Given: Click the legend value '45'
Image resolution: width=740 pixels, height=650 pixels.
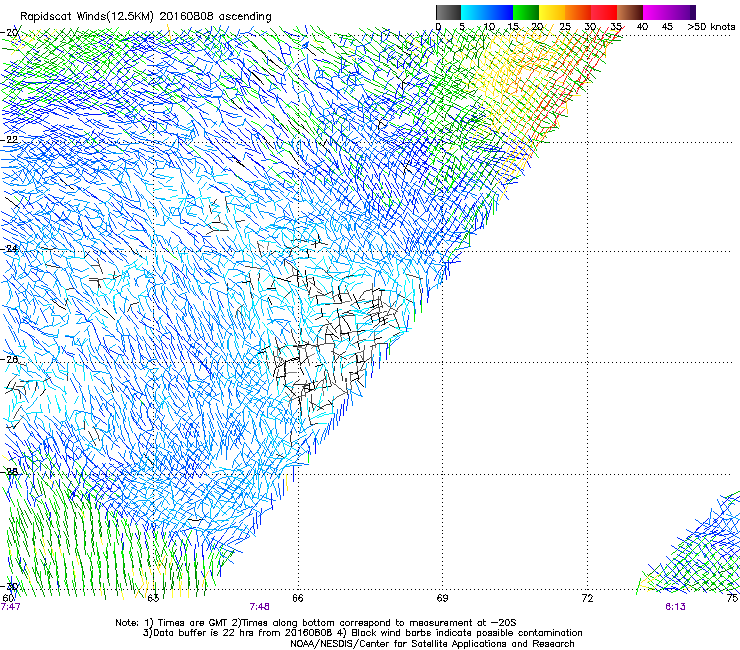Looking at the screenshot, I should 667,27.
